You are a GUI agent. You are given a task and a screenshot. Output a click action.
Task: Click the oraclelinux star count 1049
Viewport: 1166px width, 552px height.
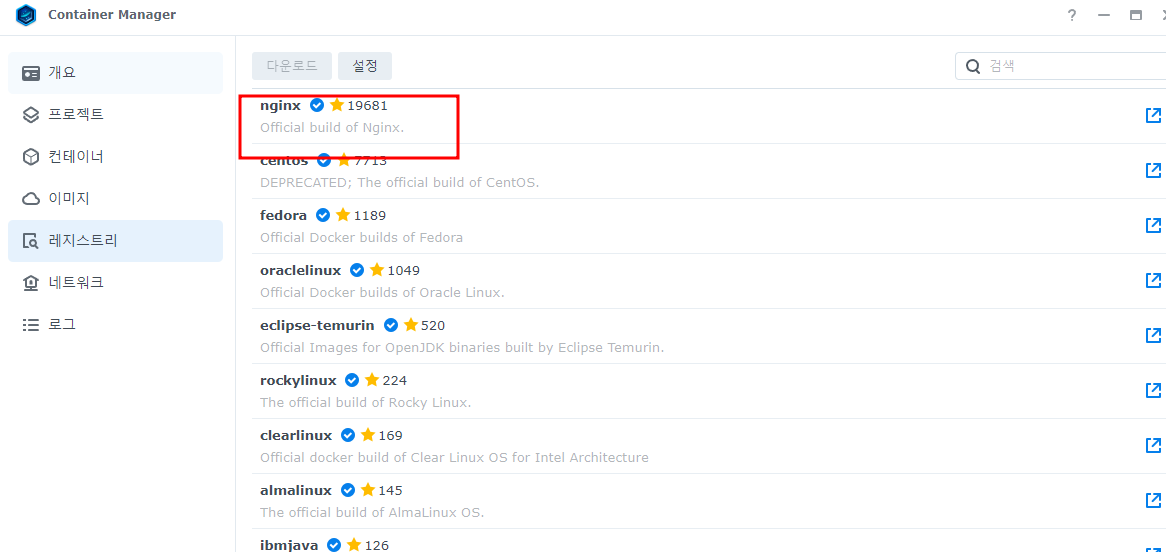[x=404, y=270]
